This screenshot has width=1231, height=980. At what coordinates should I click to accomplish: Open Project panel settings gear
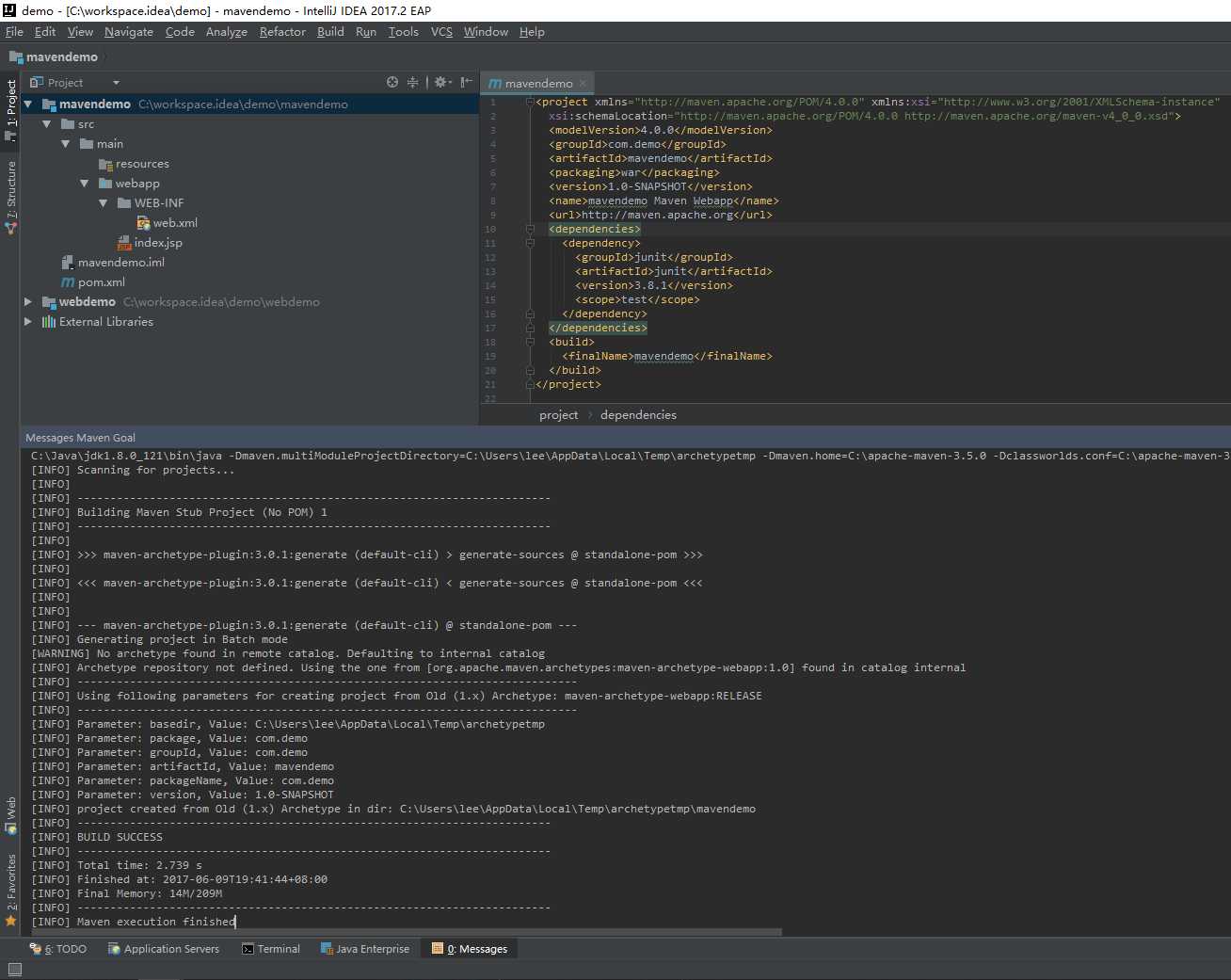coord(441,82)
